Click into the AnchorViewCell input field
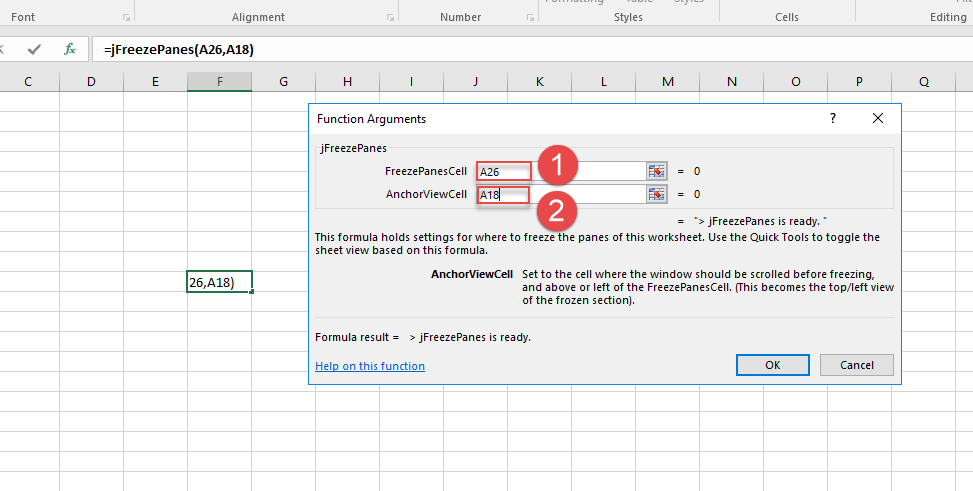 (x=560, y=194)
